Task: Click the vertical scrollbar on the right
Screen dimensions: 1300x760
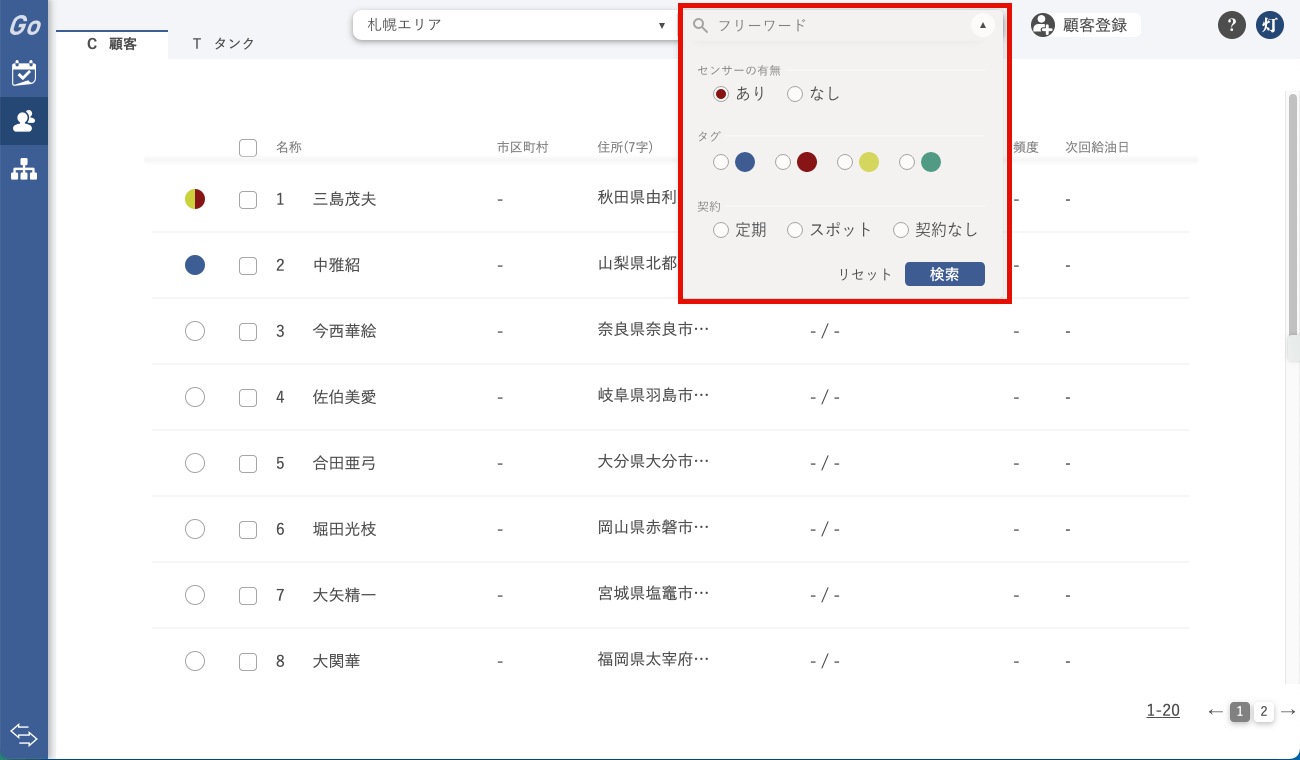Action: pos(1292,215)
